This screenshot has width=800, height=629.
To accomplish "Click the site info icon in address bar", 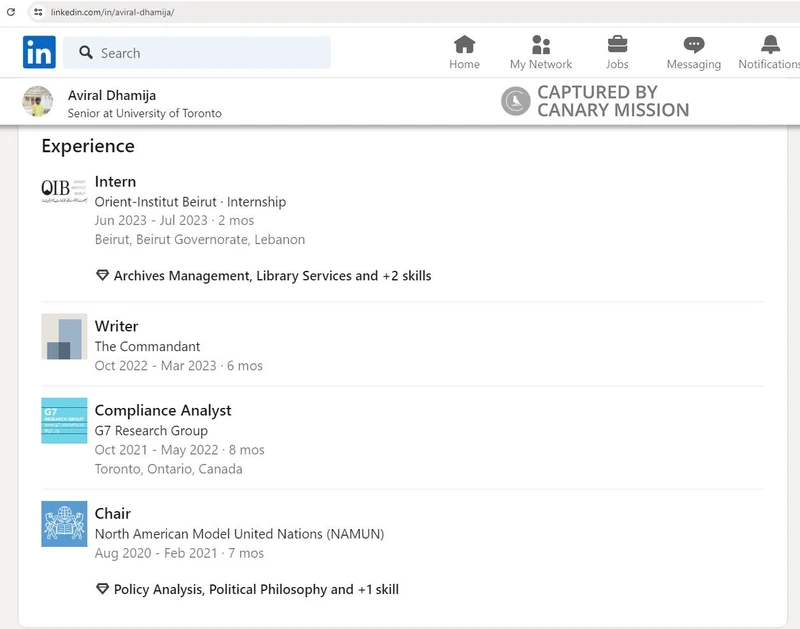I will 38,12.
